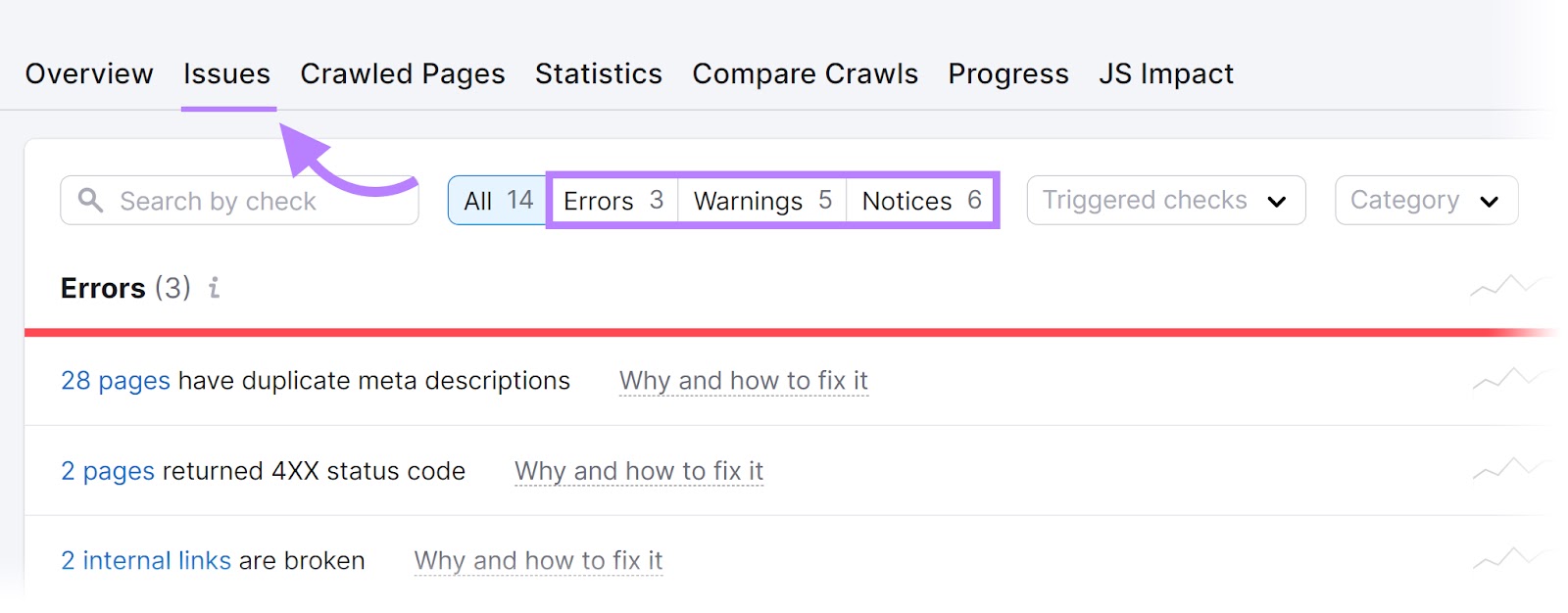Switch to the Overview tab
The image size is (1568, 613).
89,74
